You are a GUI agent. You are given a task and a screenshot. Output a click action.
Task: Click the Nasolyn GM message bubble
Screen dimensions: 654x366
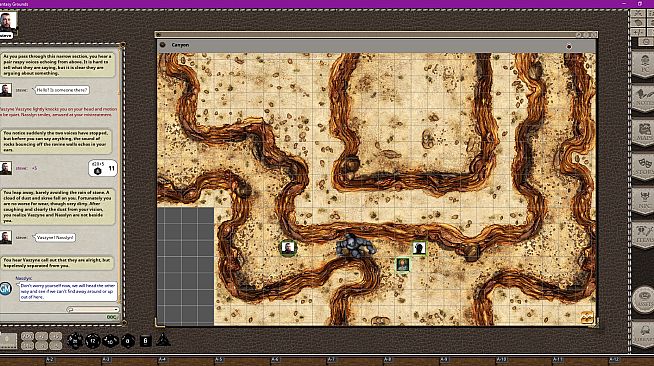(68, 291)
